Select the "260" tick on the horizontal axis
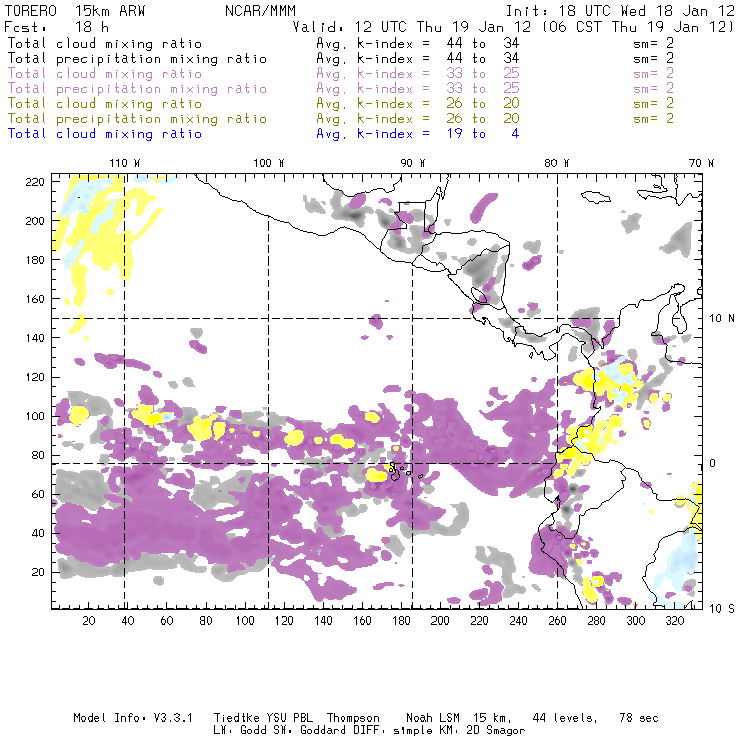The width and height of the screenshot is (740, 740). [557, 621]
